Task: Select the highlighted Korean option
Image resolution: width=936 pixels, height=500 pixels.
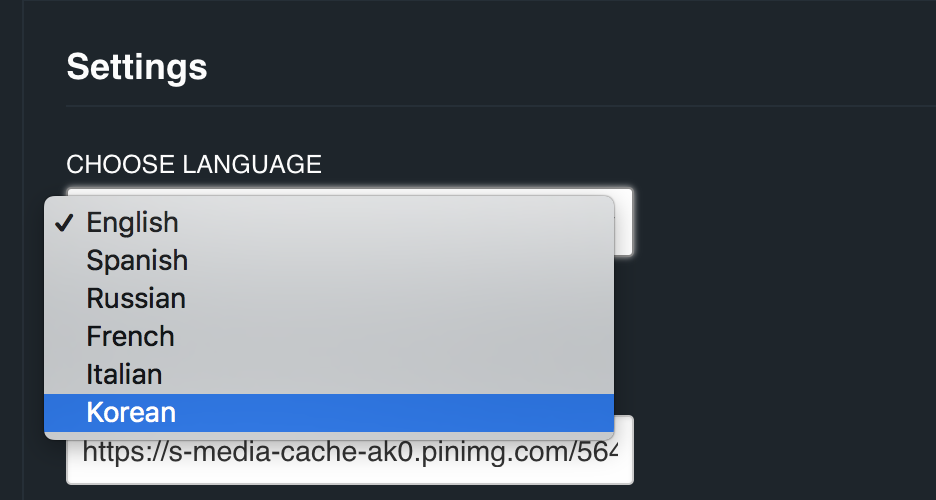Action: pyautogui.click(x=131, y=412)
